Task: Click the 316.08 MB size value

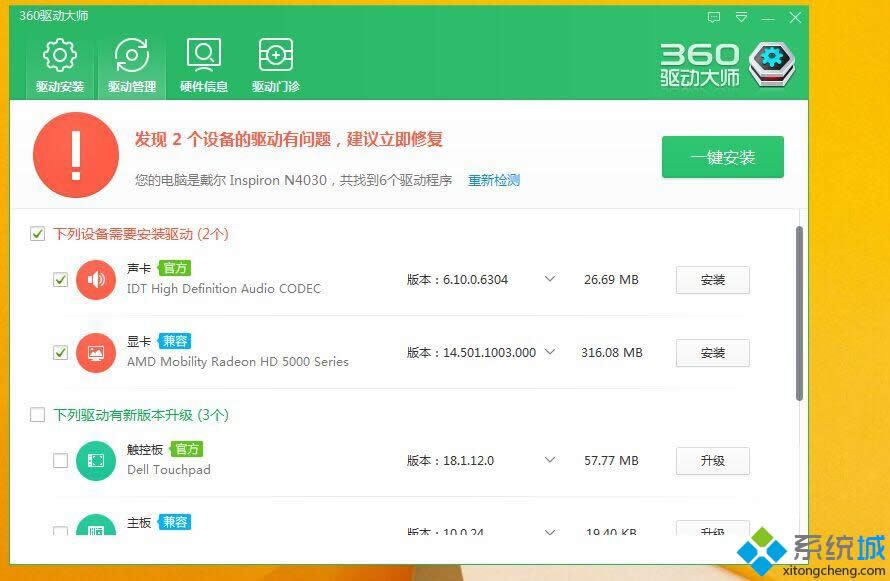Action: 612,353
